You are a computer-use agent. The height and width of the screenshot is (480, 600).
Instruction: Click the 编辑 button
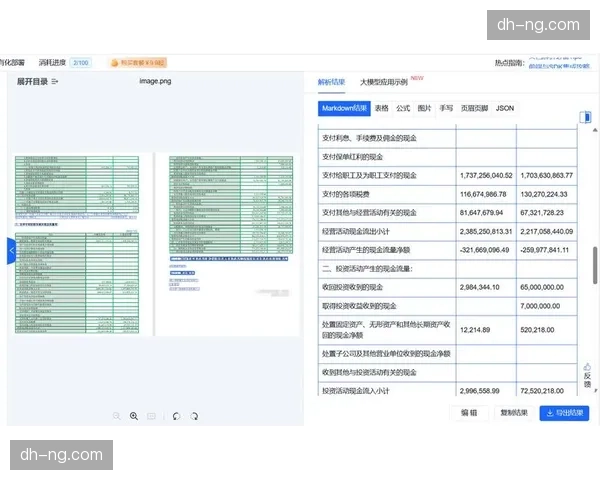pos(469,413)
